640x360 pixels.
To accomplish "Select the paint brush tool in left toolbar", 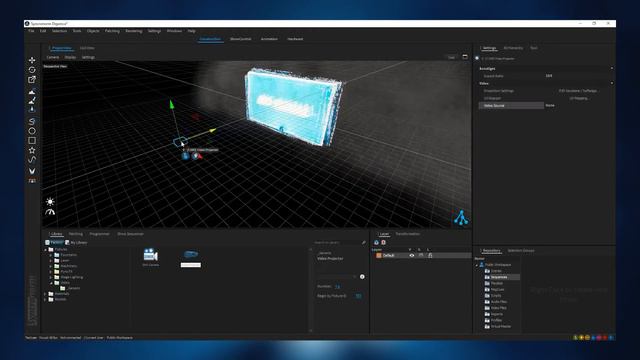I will point(32,100).
